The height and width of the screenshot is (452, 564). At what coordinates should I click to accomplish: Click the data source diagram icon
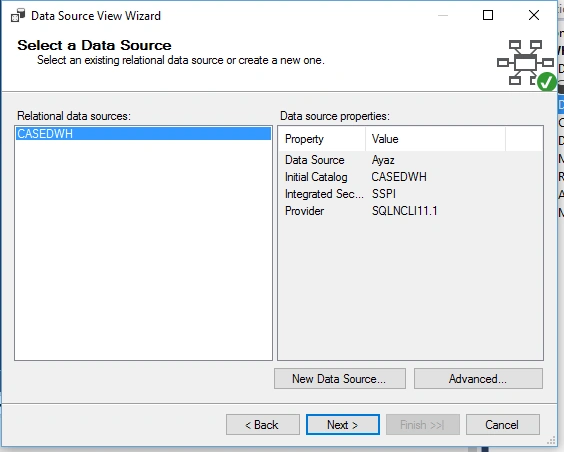coord(525,63)
